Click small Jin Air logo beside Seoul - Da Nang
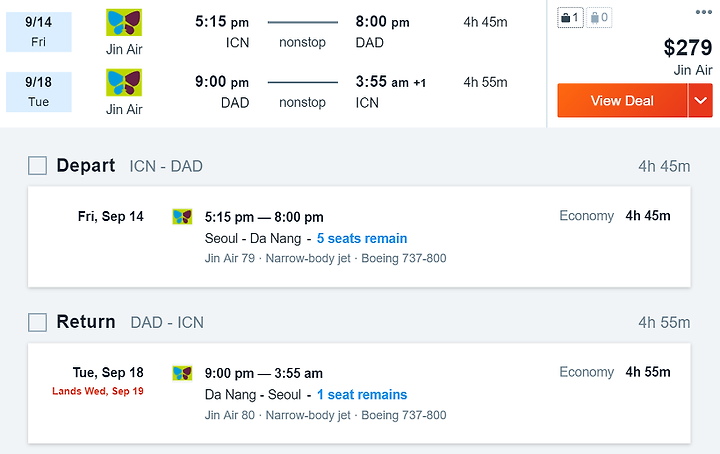Viewport: 720px width, 454px height. [x=182, y=217]
